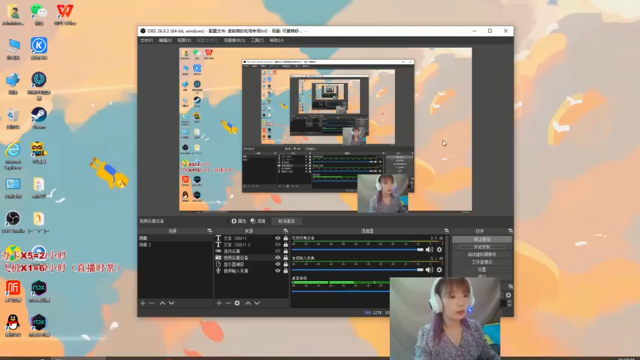
Task: Toggle visibility of 显示器捕获 source
Action: pos(278,264)
